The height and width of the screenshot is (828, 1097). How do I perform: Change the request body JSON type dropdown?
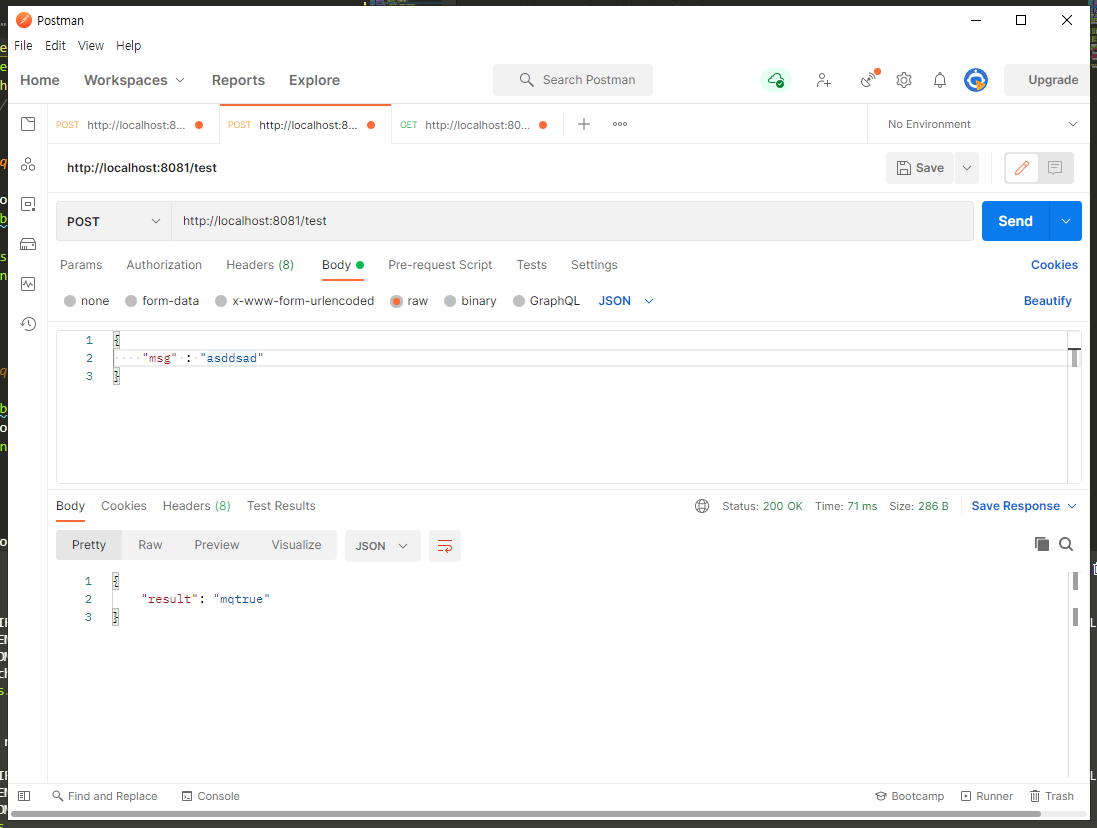pos(626,301)
